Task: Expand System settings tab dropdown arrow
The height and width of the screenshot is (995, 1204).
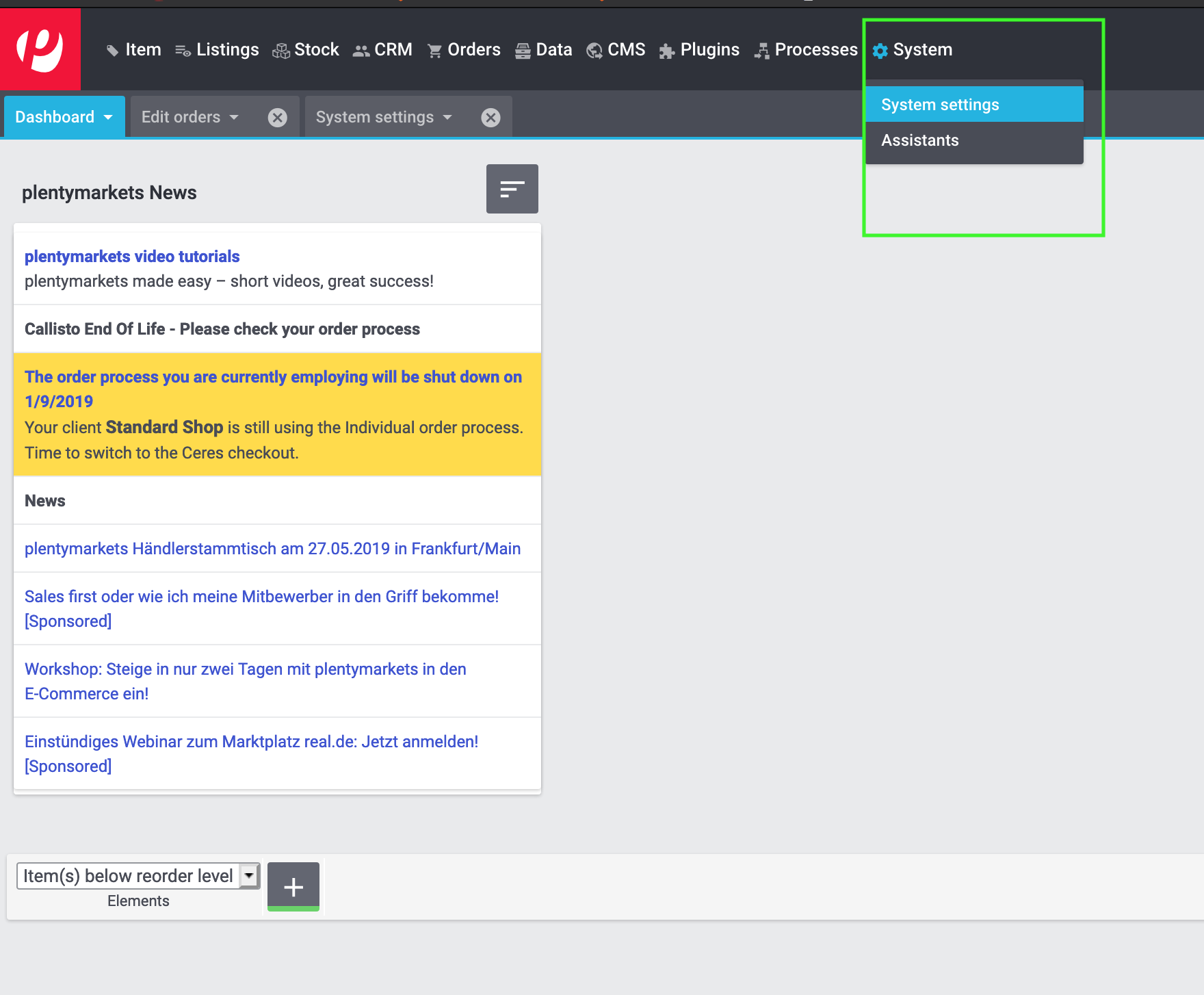Action: 447,118
